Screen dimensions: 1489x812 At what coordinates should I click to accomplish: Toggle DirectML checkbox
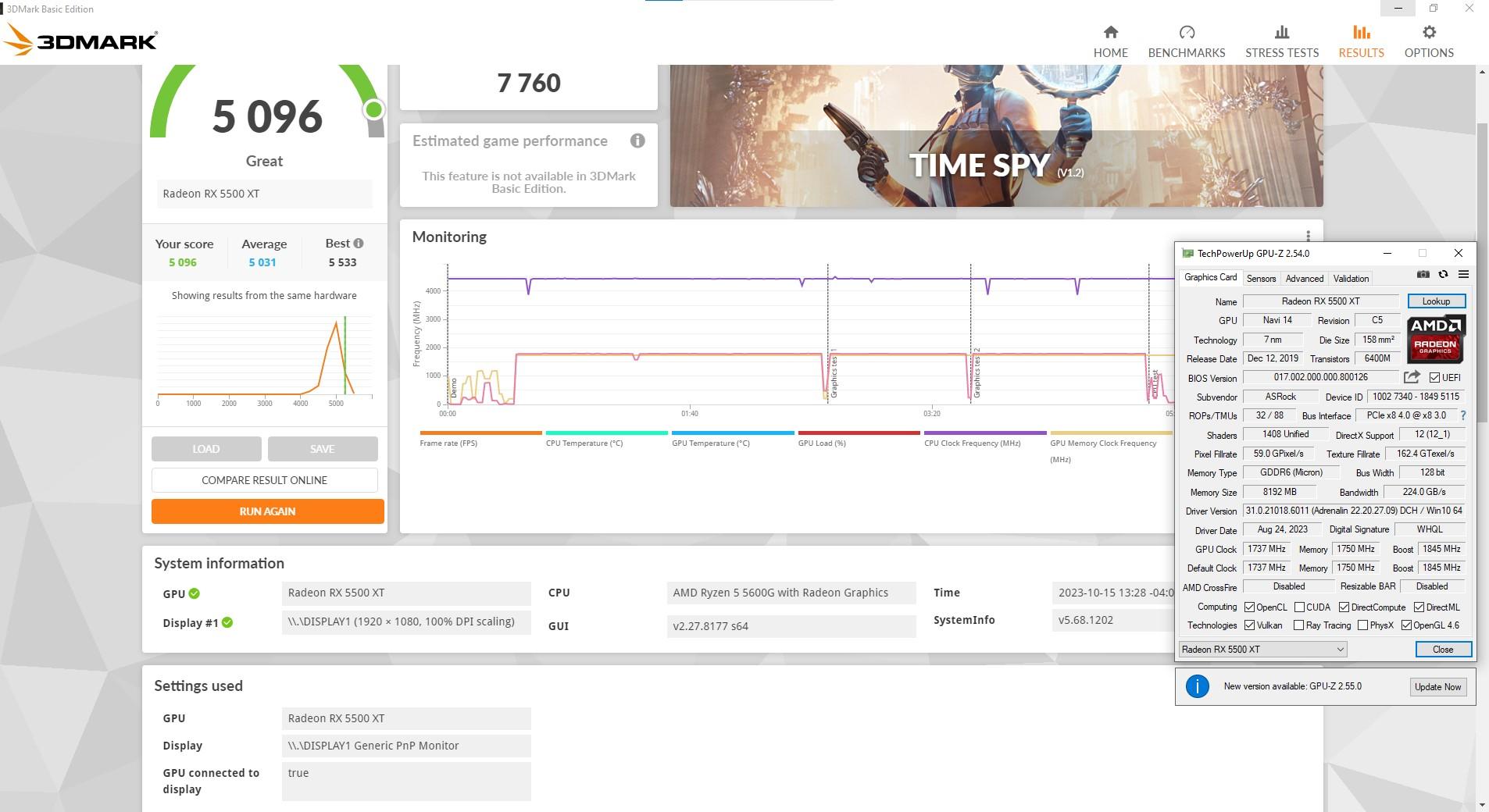point(1419,607)
